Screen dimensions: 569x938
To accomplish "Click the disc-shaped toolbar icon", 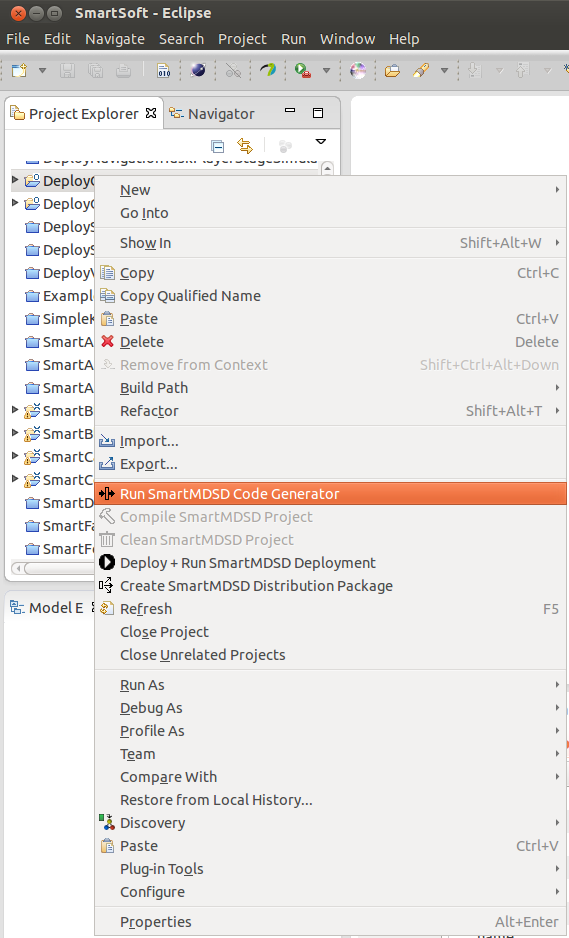I will coord(358,71).
